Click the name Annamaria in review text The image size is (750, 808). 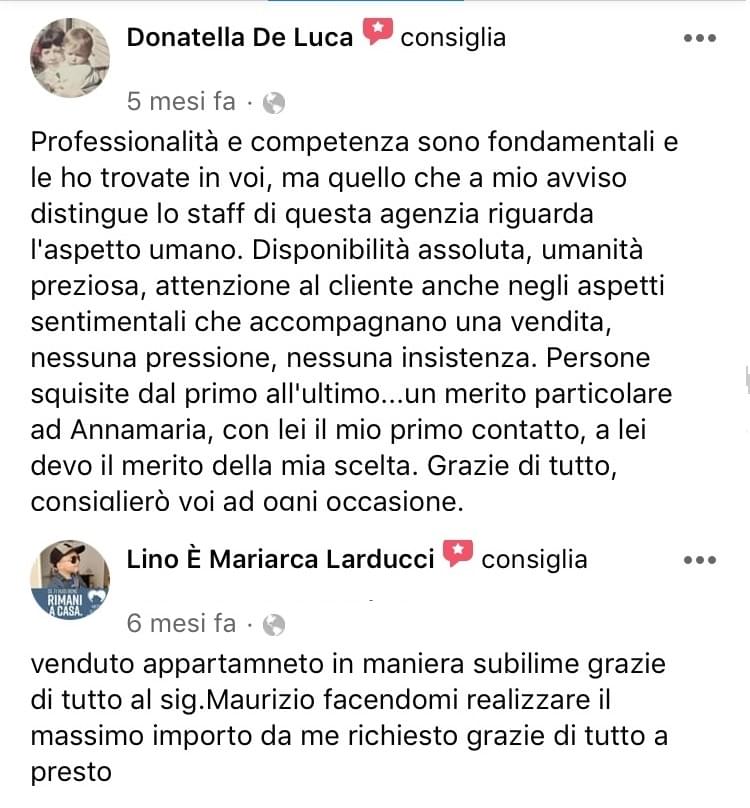138,430
